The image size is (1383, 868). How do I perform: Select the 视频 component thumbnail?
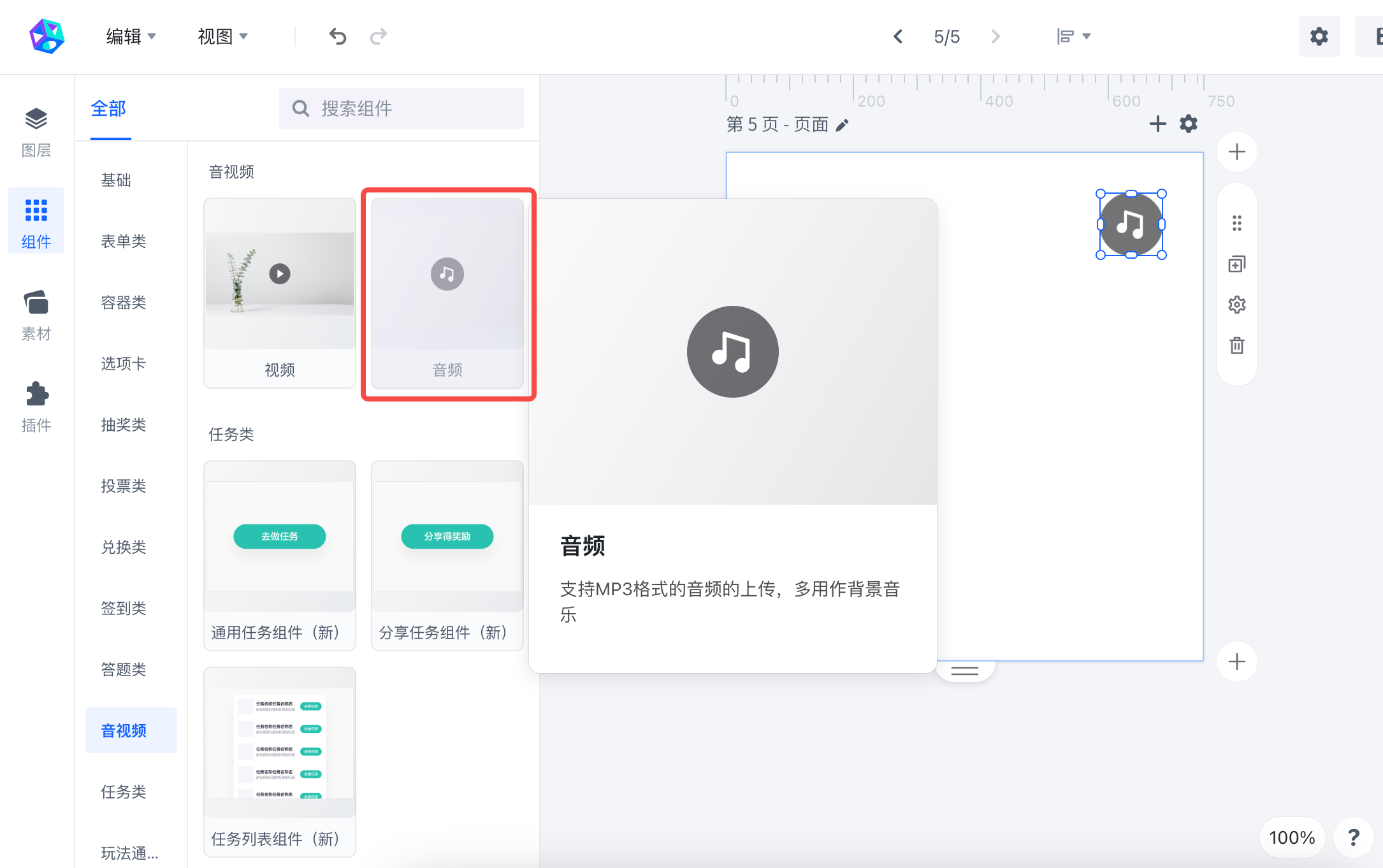coord(280,293)
